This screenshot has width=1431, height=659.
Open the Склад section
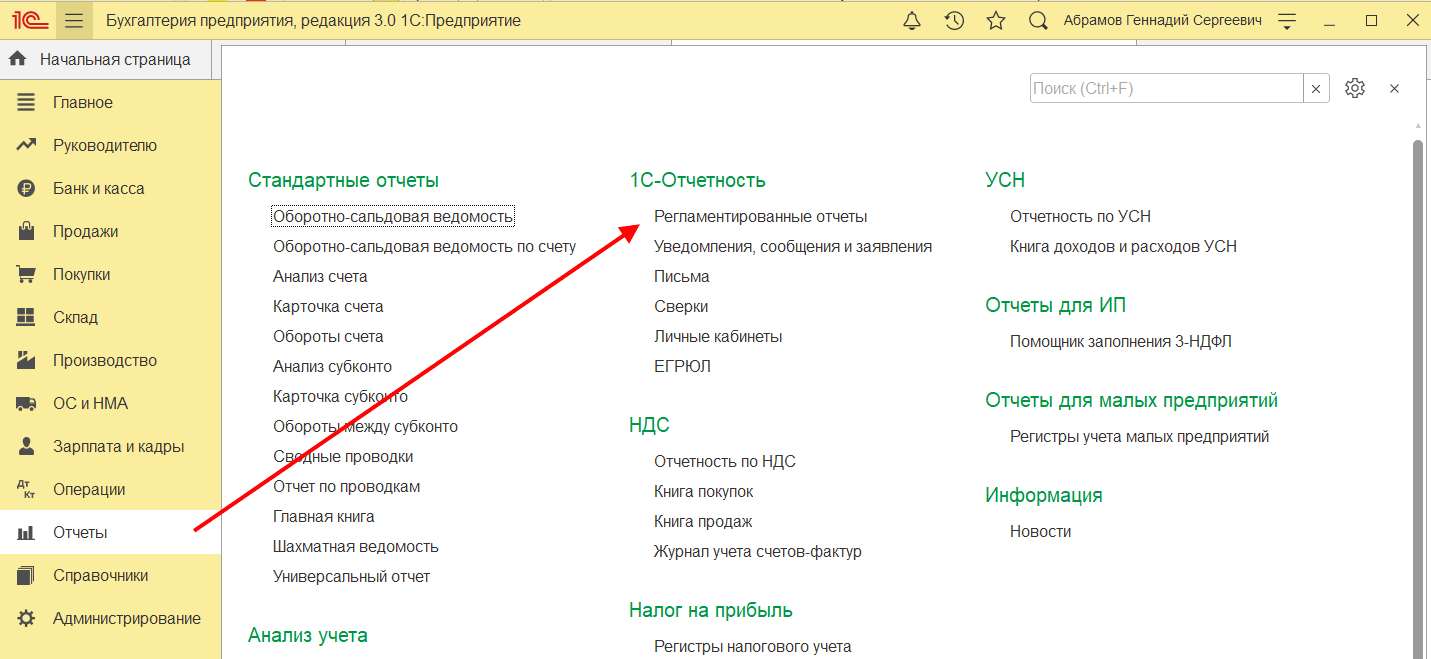[x=76, y=317]
